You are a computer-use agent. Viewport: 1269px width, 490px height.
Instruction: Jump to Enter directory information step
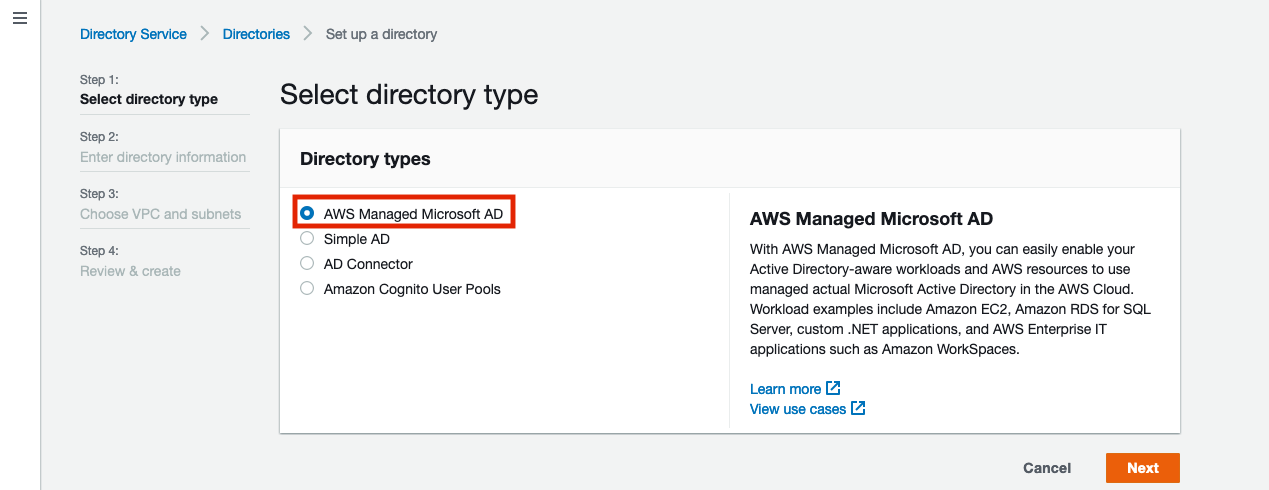pos(163,157)
